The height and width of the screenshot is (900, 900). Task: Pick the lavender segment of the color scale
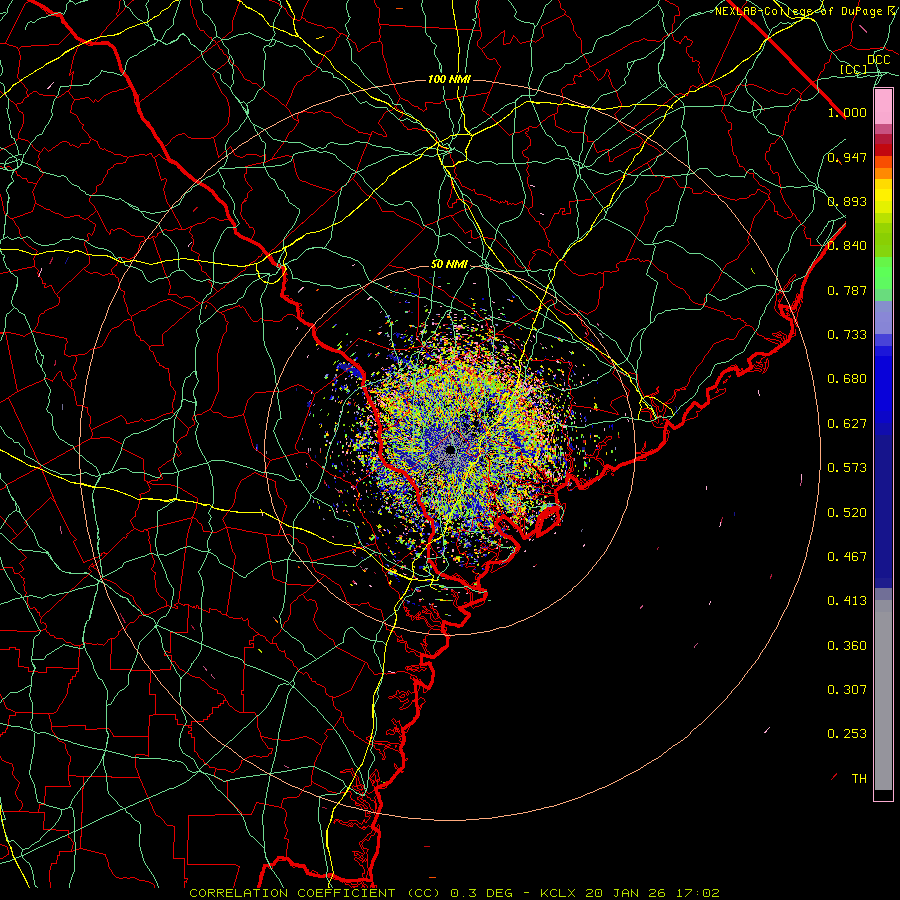pyautogui.click(x=883, y=317)
